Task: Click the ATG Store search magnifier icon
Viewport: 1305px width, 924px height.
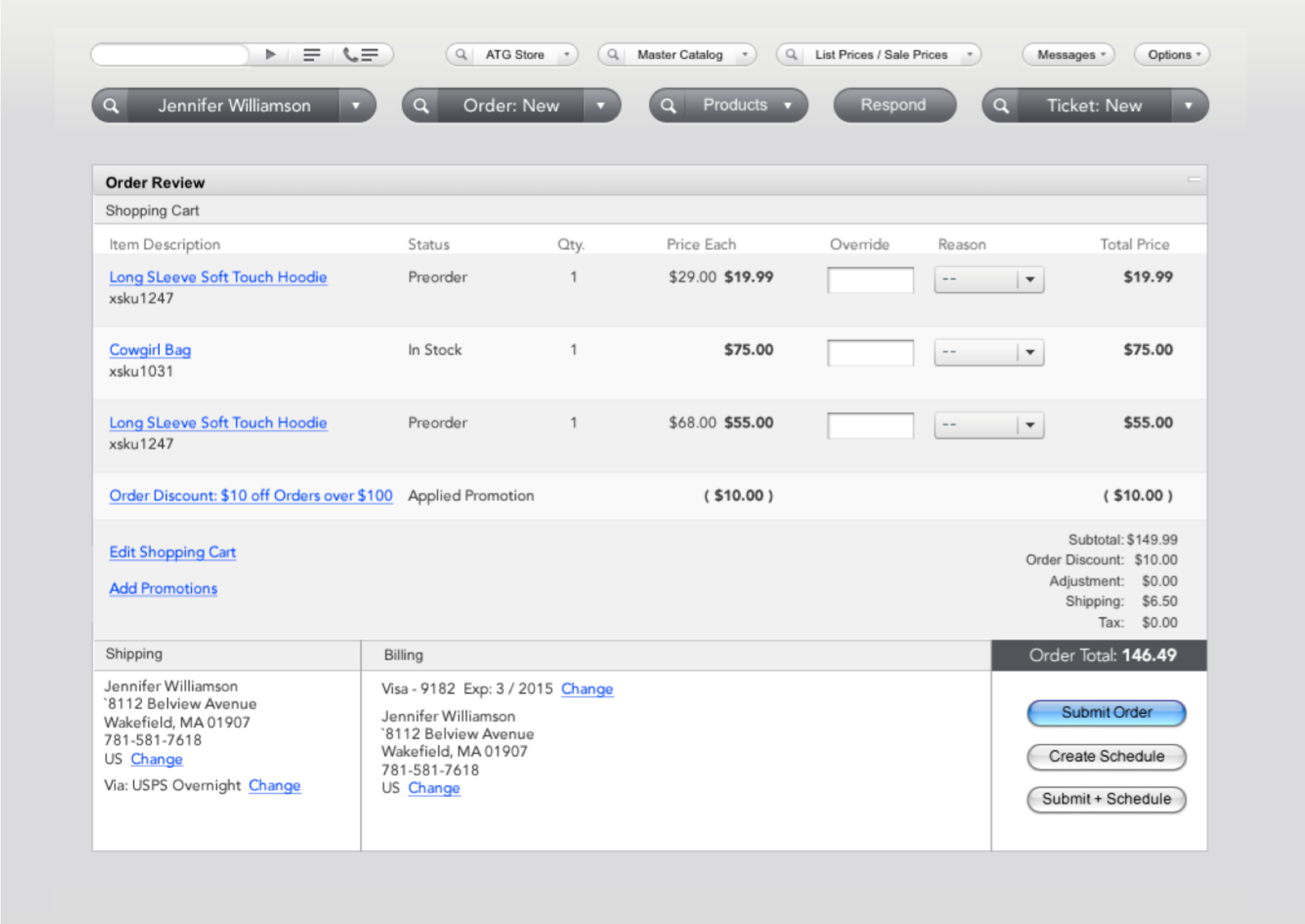Action: coord(462,54)
